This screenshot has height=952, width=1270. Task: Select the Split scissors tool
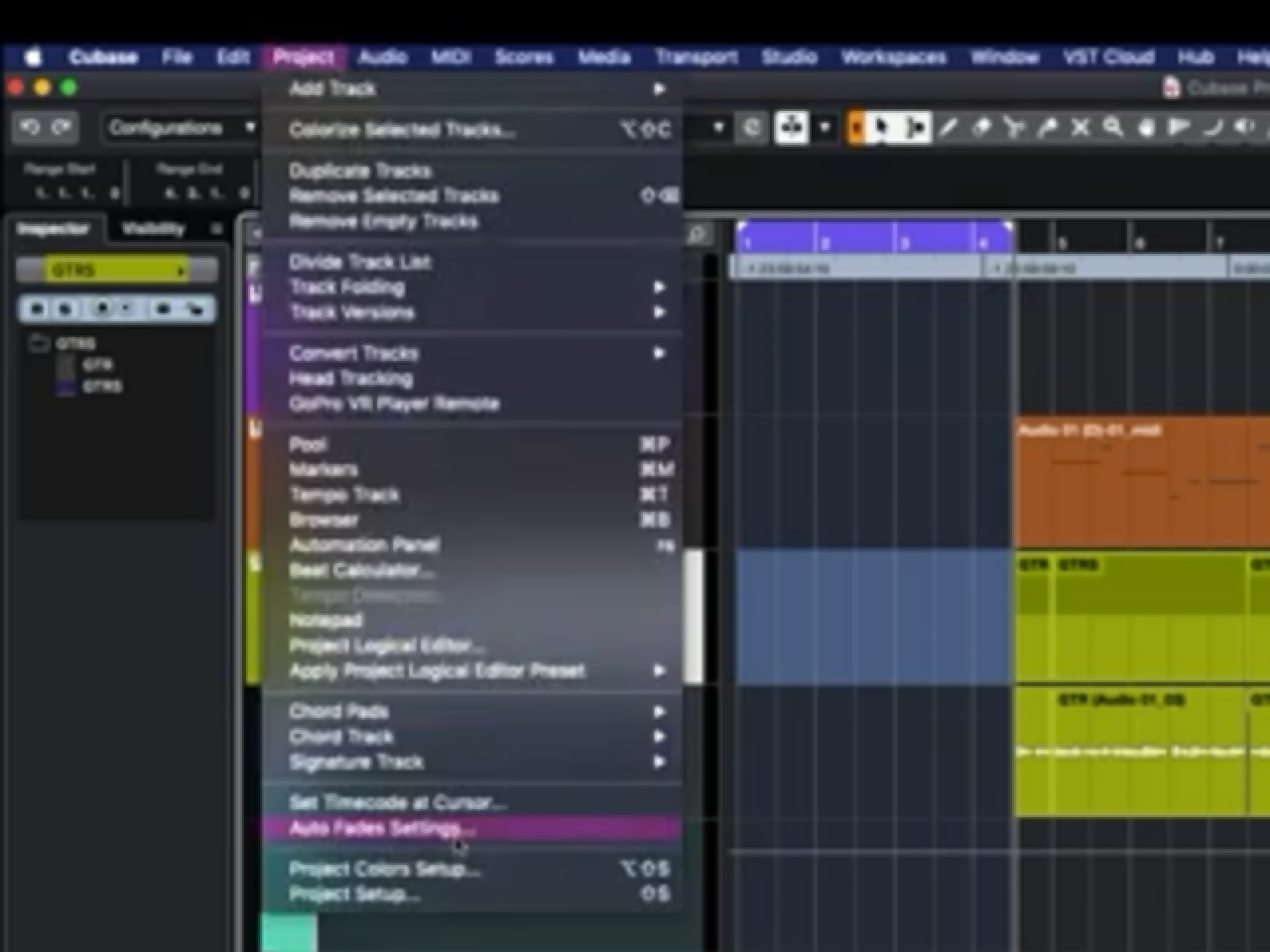pyautogui.click(x=1014, y=128)
